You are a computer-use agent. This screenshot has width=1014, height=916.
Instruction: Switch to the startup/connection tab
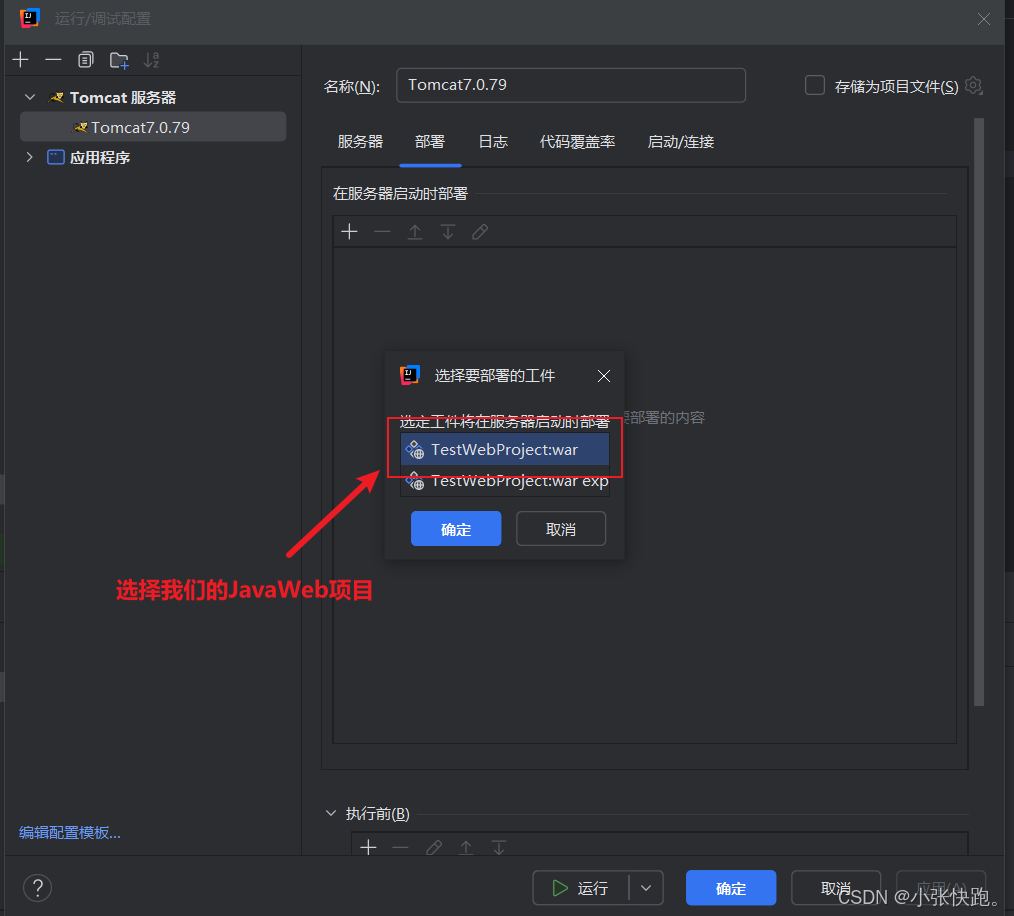click(x=680, y=142)
